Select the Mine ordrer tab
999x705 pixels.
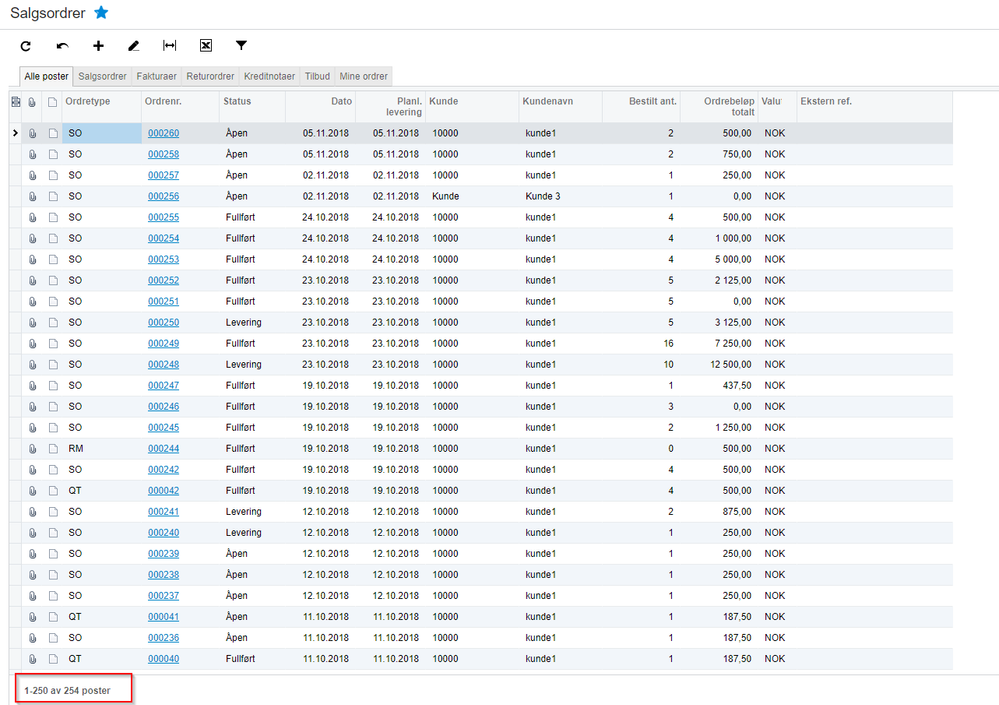(364, 76)
